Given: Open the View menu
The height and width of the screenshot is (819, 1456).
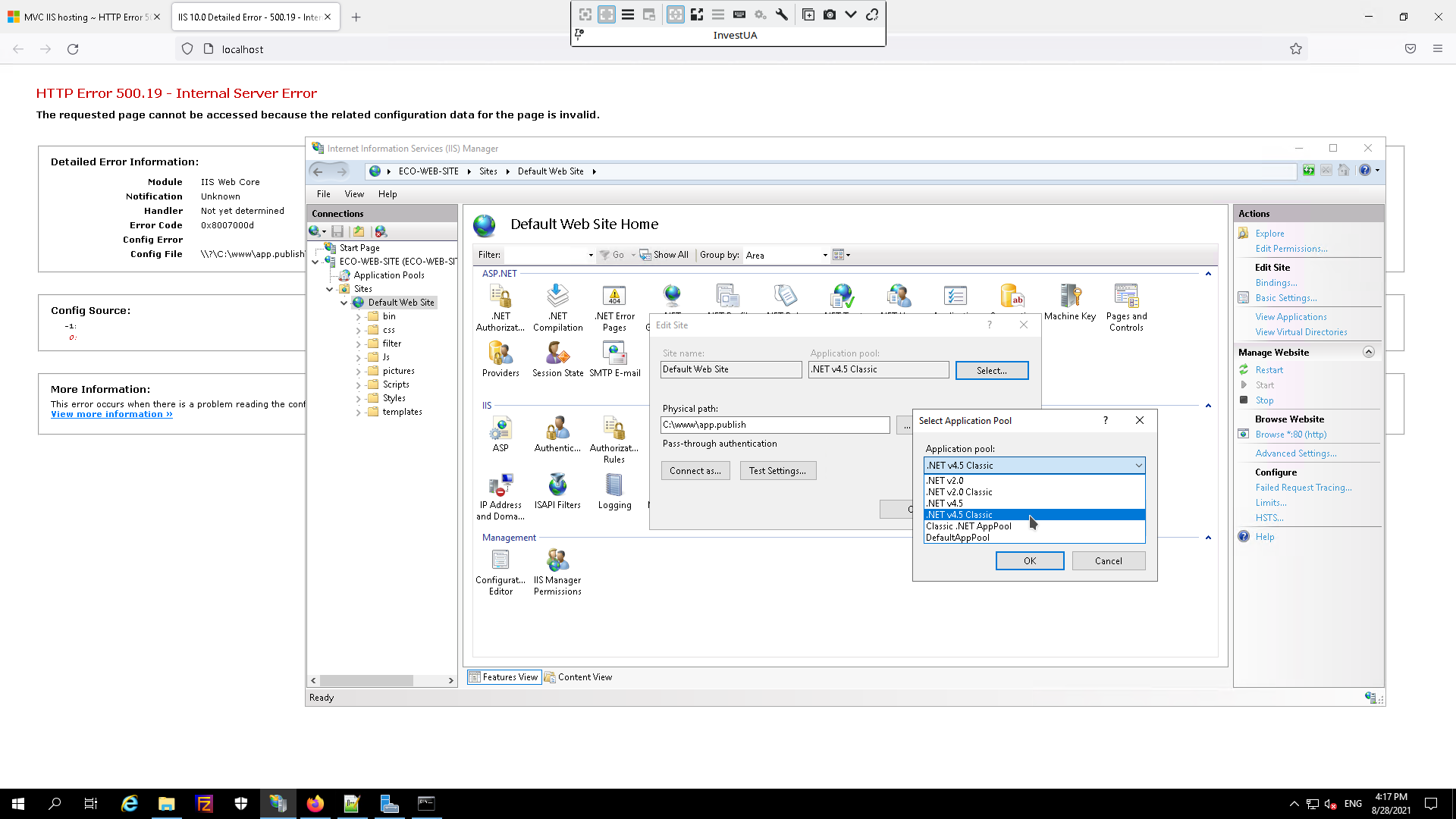Looking at the screenshot, I should pos(354,194).
